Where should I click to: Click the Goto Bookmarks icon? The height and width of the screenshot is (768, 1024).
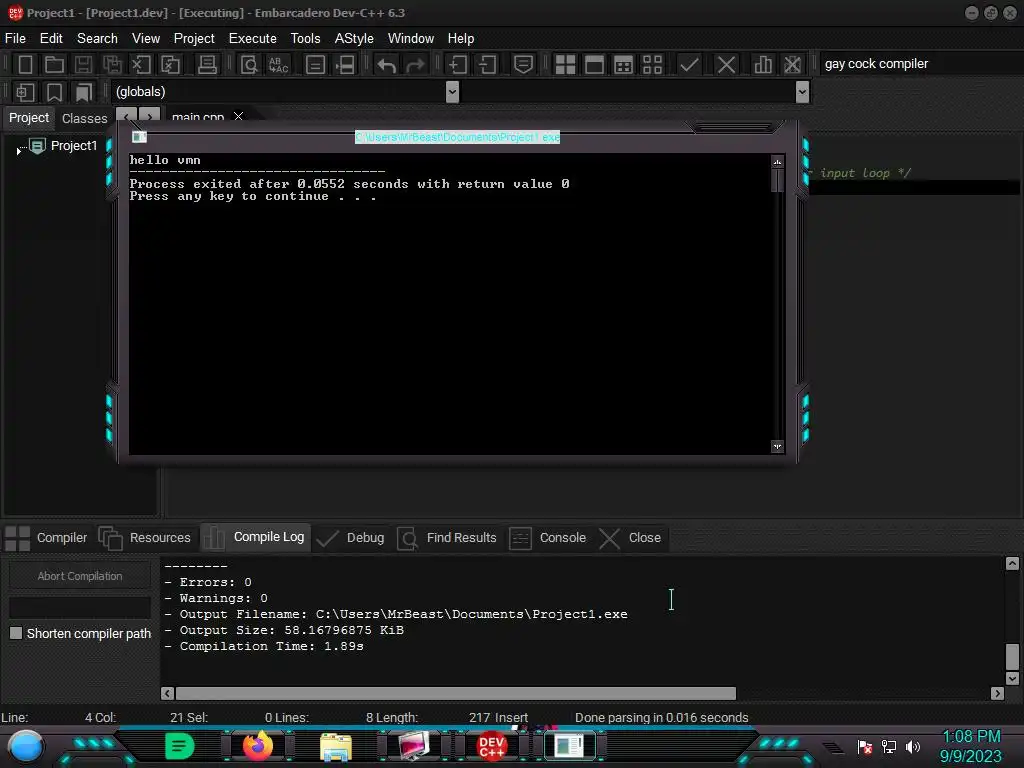coord(83,92)
